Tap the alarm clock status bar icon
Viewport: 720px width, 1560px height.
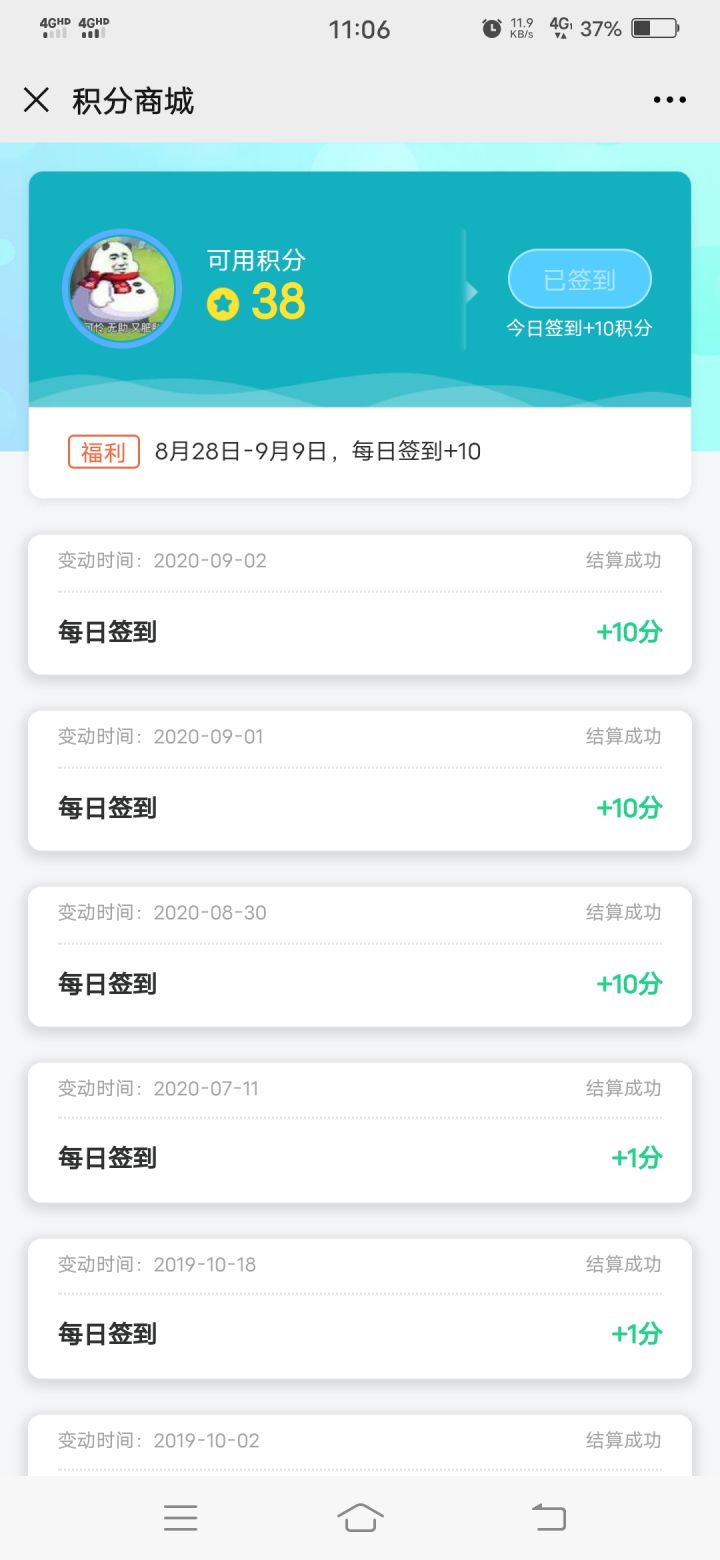491,29
